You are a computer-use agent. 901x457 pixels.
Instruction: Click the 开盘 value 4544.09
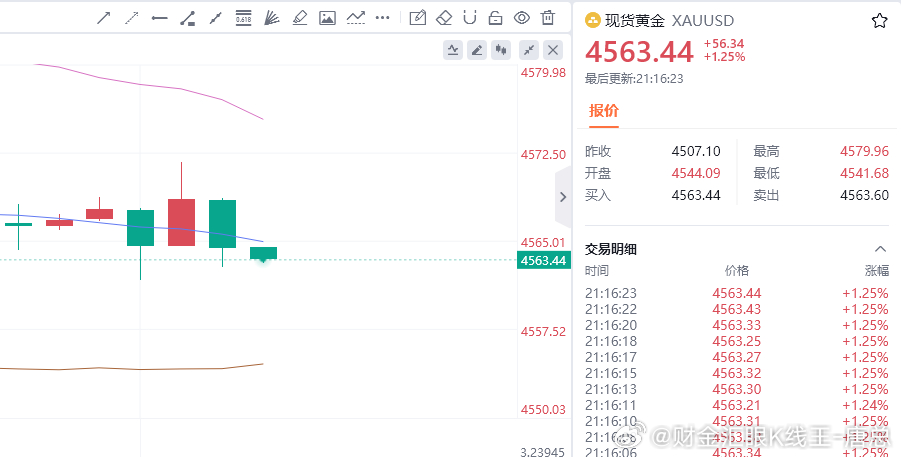pyautogui.click(x=696, y=173)
